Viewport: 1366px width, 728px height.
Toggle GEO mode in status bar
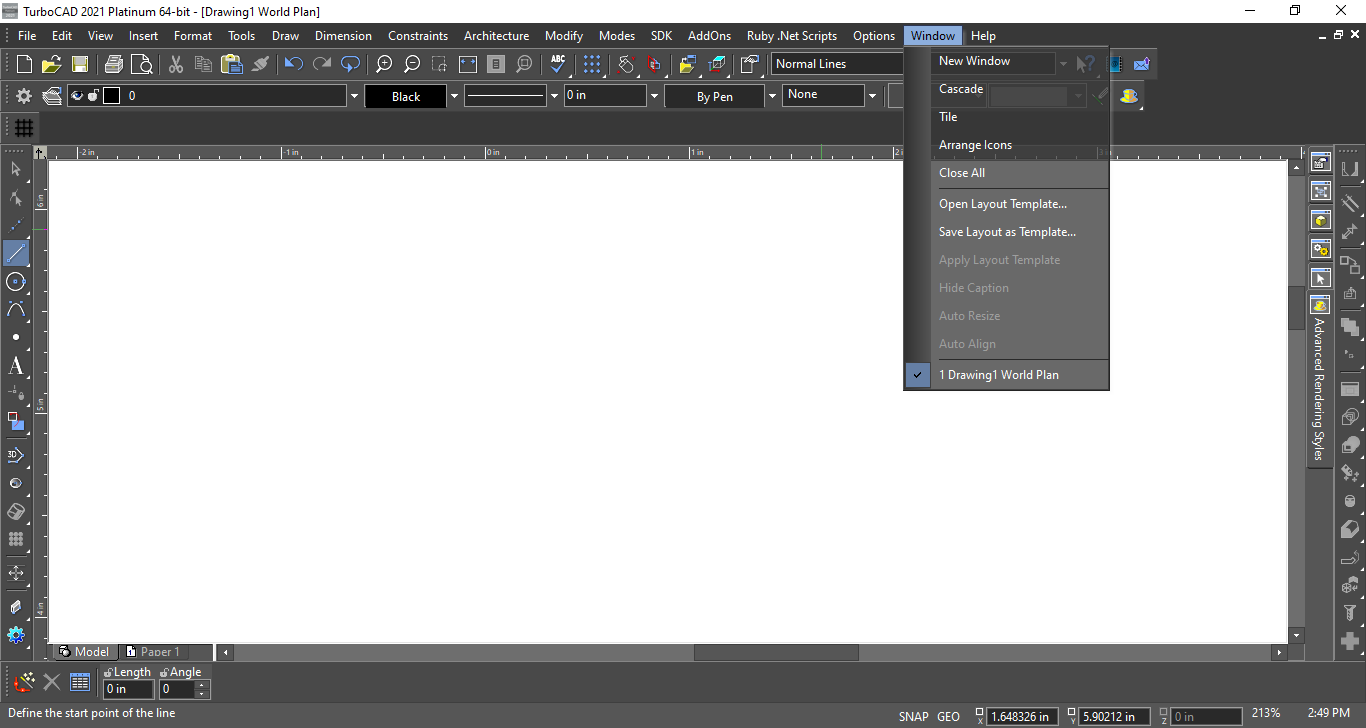[948, 716]
